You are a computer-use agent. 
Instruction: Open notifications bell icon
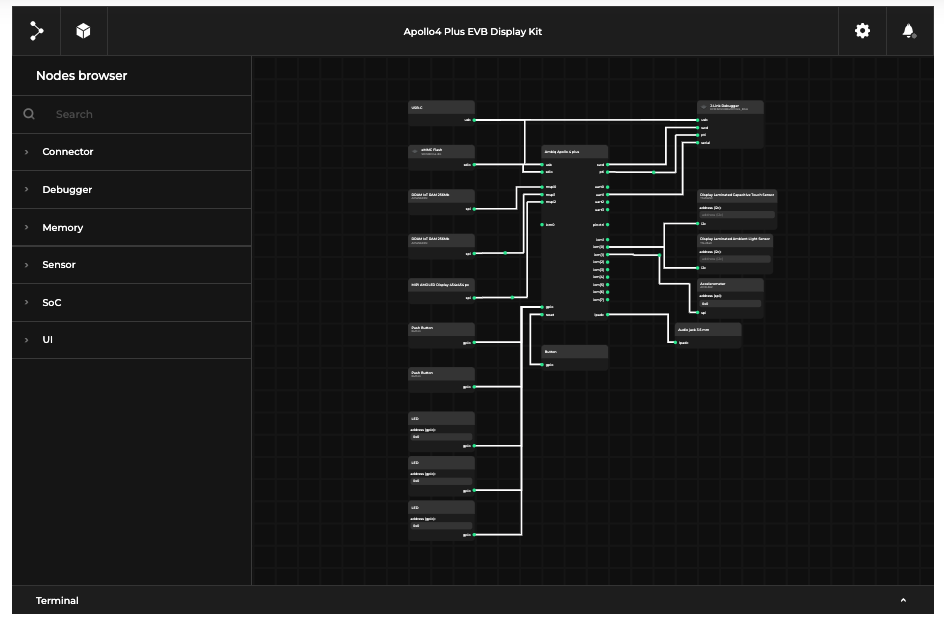(x=908, y=31)
